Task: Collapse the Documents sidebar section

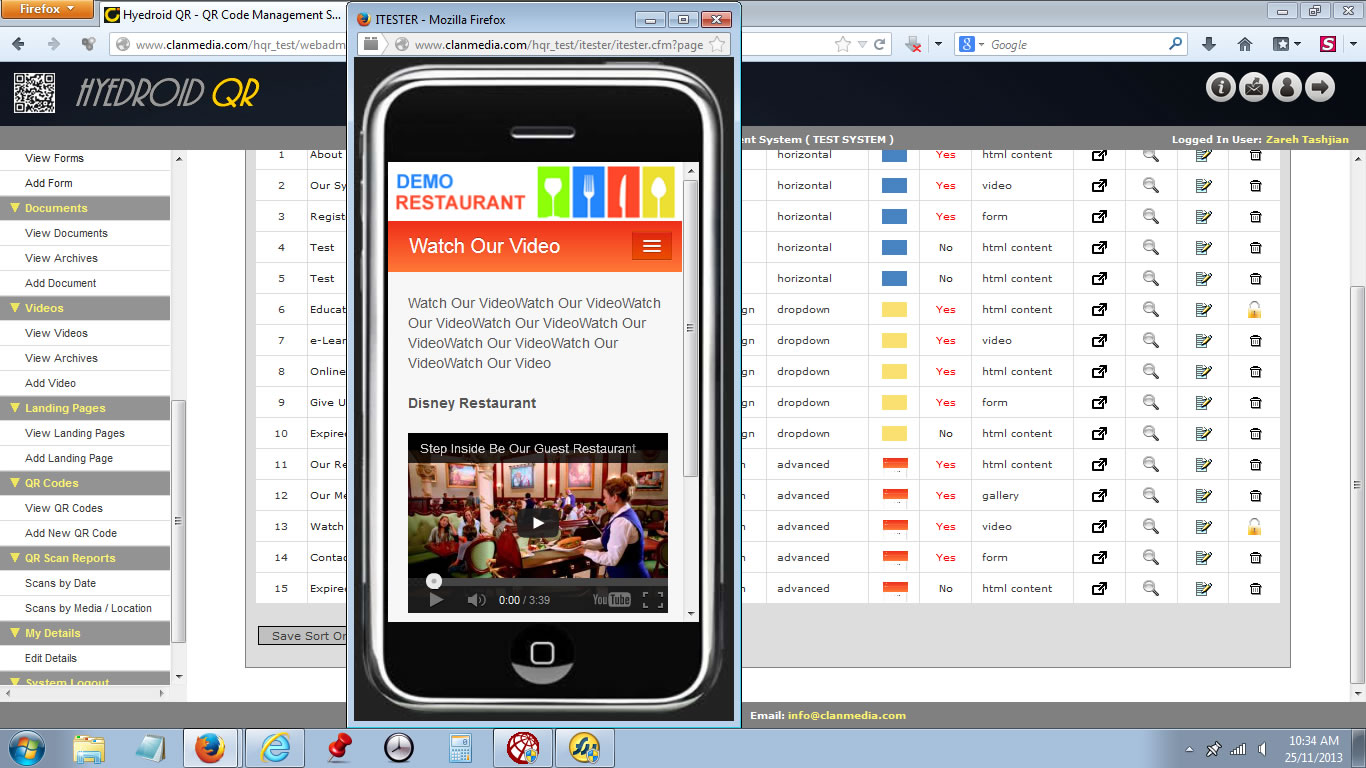Action: point(15,208)
